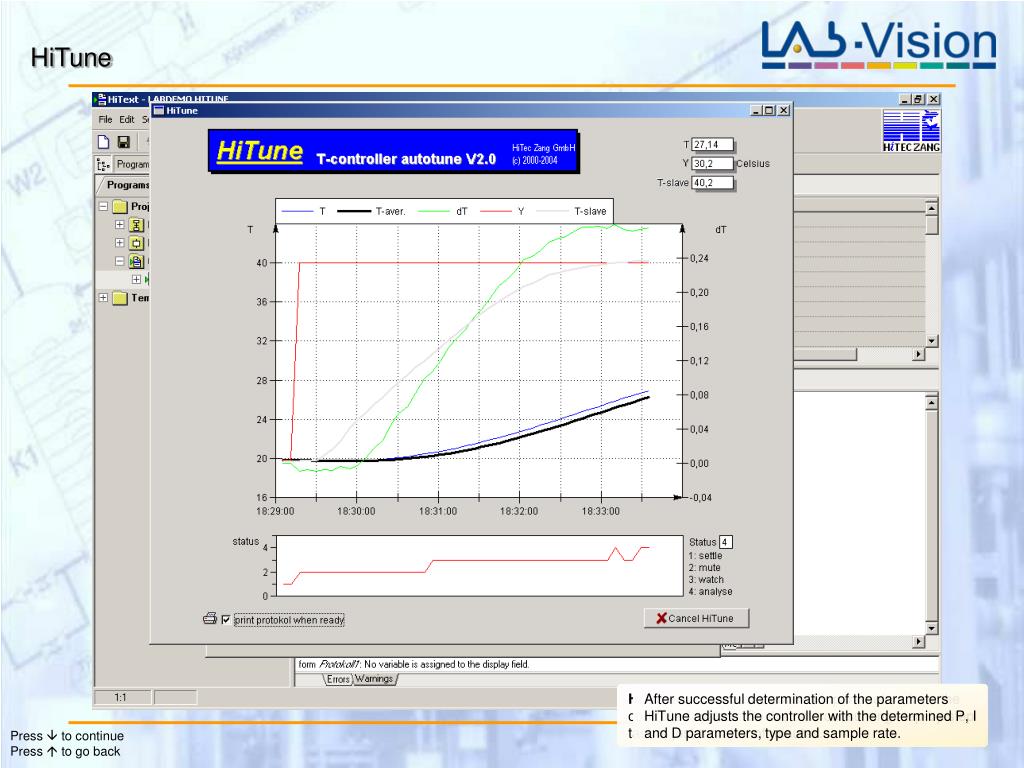Click the 'Celsius' unit label
This screenshot has width=1024, height=768.
pyautogui.click(x=753, y=163)
